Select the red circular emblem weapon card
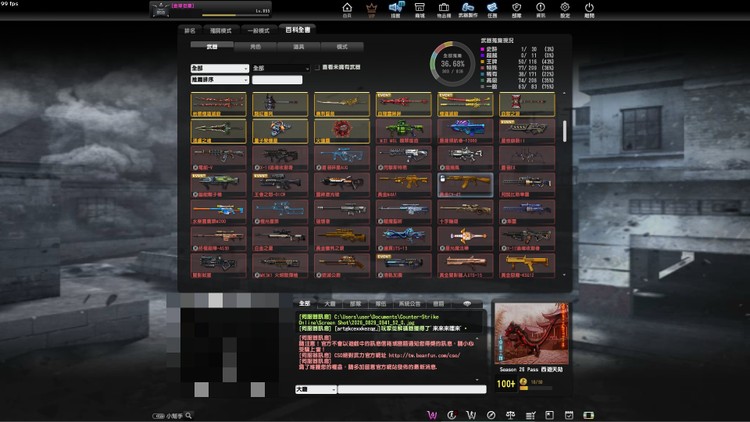The image size is (750, 422). pyautogui.click(x=342, y=132)
